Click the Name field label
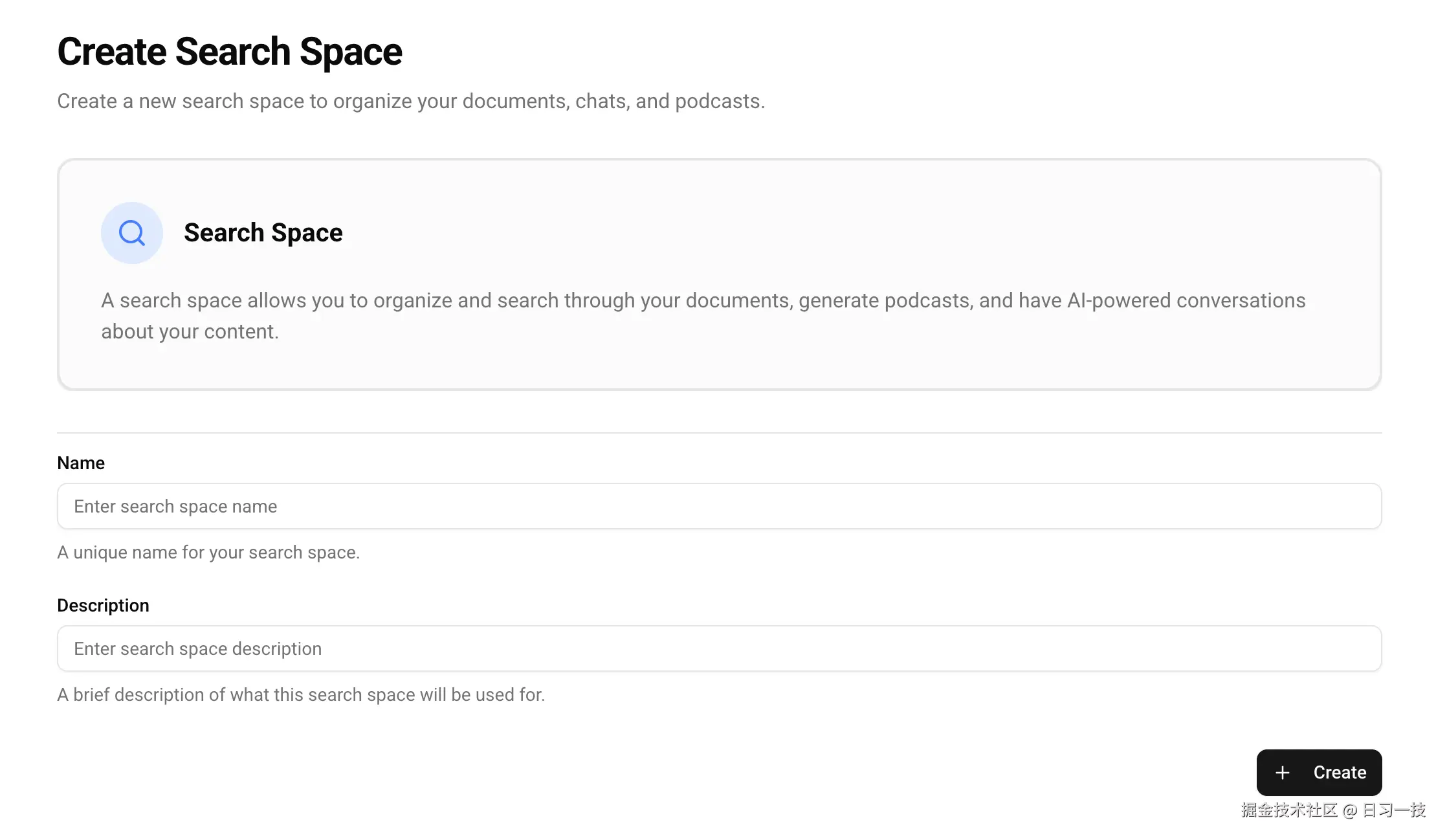This screenshot has height=840, width=1447. pyautogui.click(x=80, y=462)
